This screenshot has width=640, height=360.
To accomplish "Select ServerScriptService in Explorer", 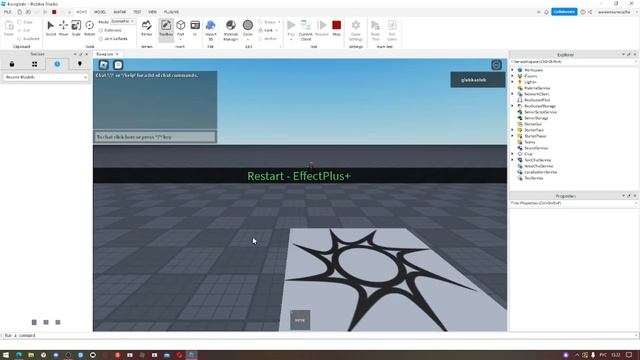I will 540,112.
